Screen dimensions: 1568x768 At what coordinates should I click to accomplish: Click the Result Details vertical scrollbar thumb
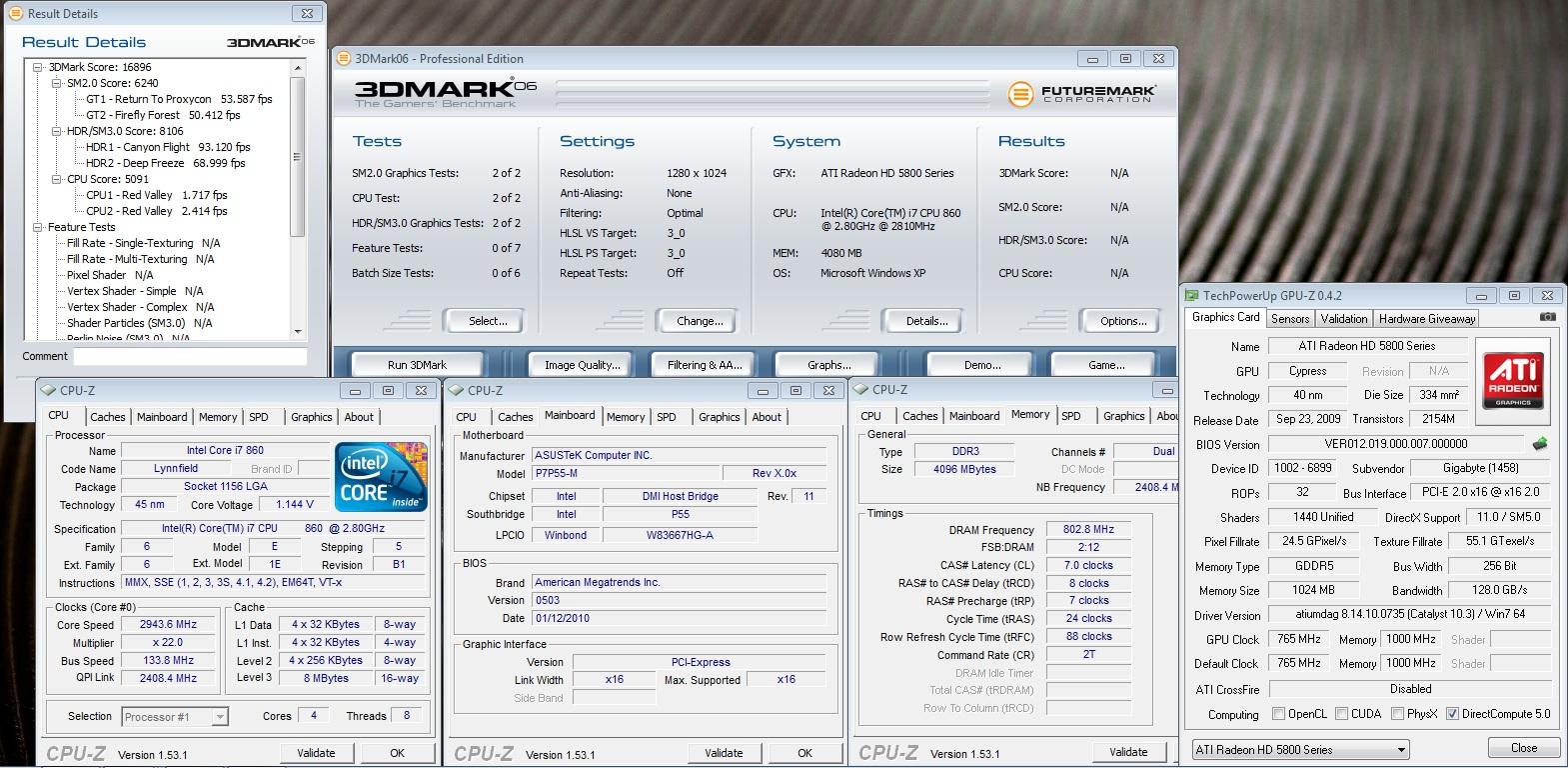(x=298, y=157)
